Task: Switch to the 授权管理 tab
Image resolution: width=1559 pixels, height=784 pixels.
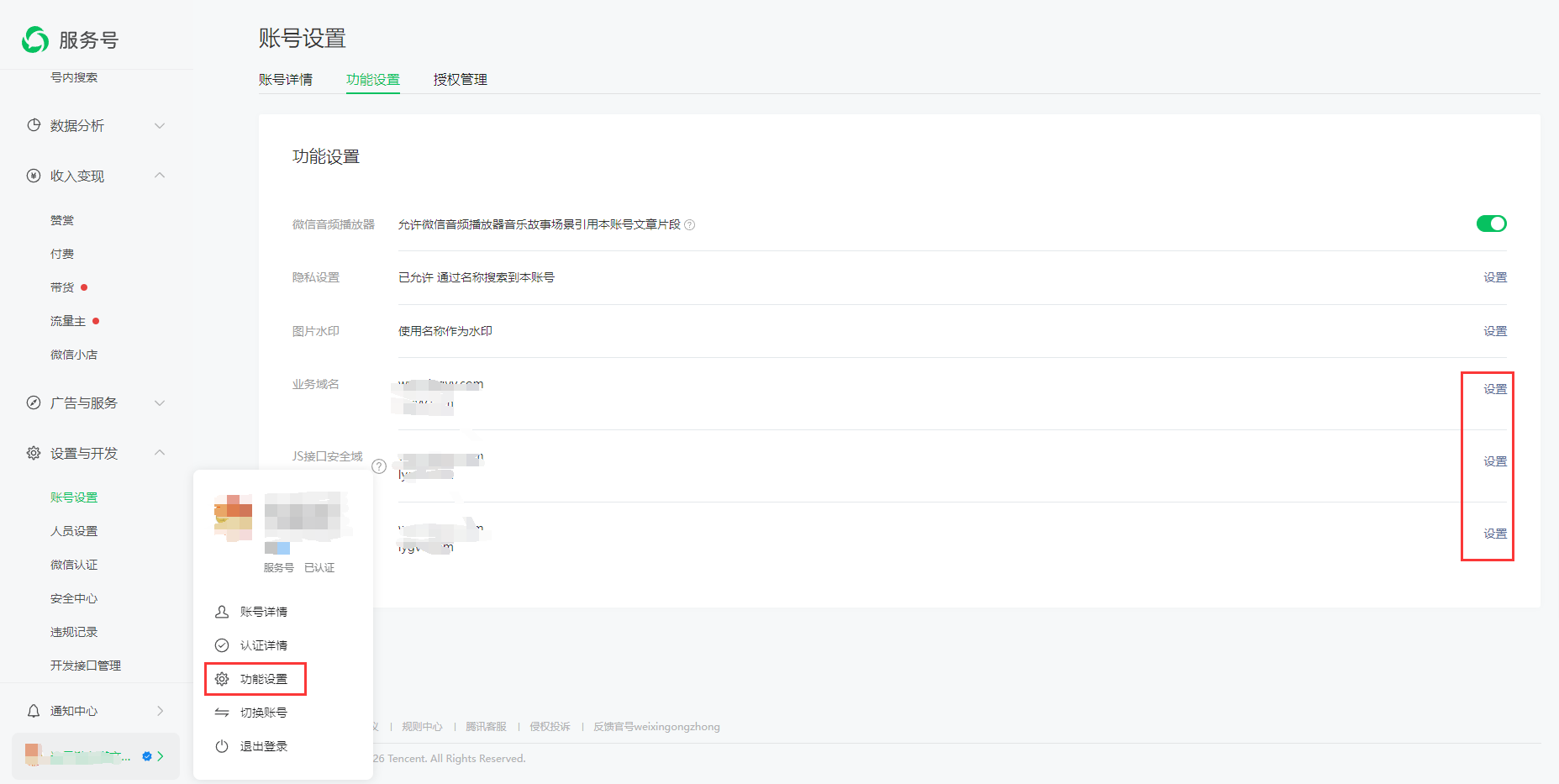Action: [461, 80]
